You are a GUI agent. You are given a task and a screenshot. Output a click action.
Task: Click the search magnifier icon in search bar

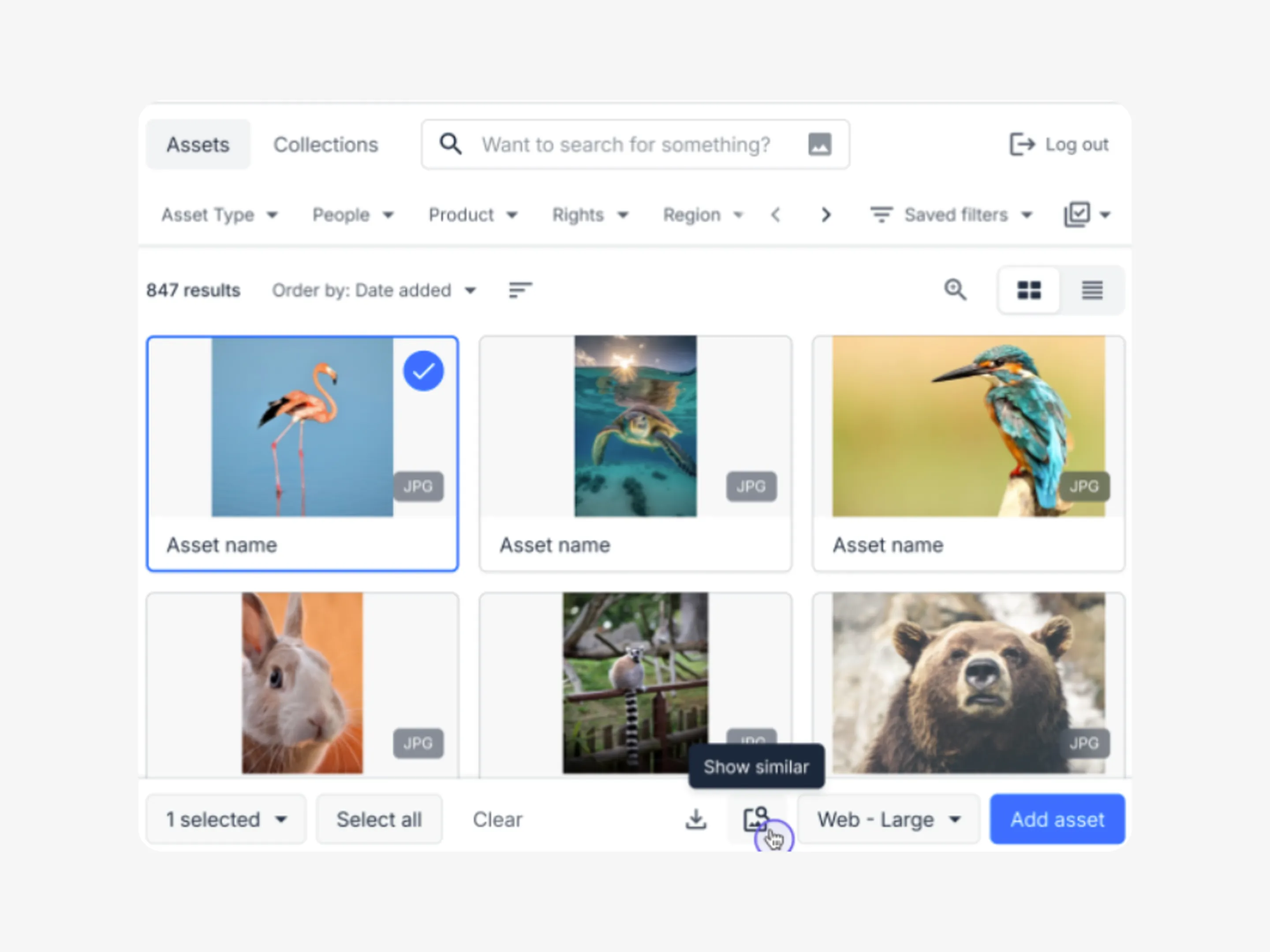[x=451, y=144]
